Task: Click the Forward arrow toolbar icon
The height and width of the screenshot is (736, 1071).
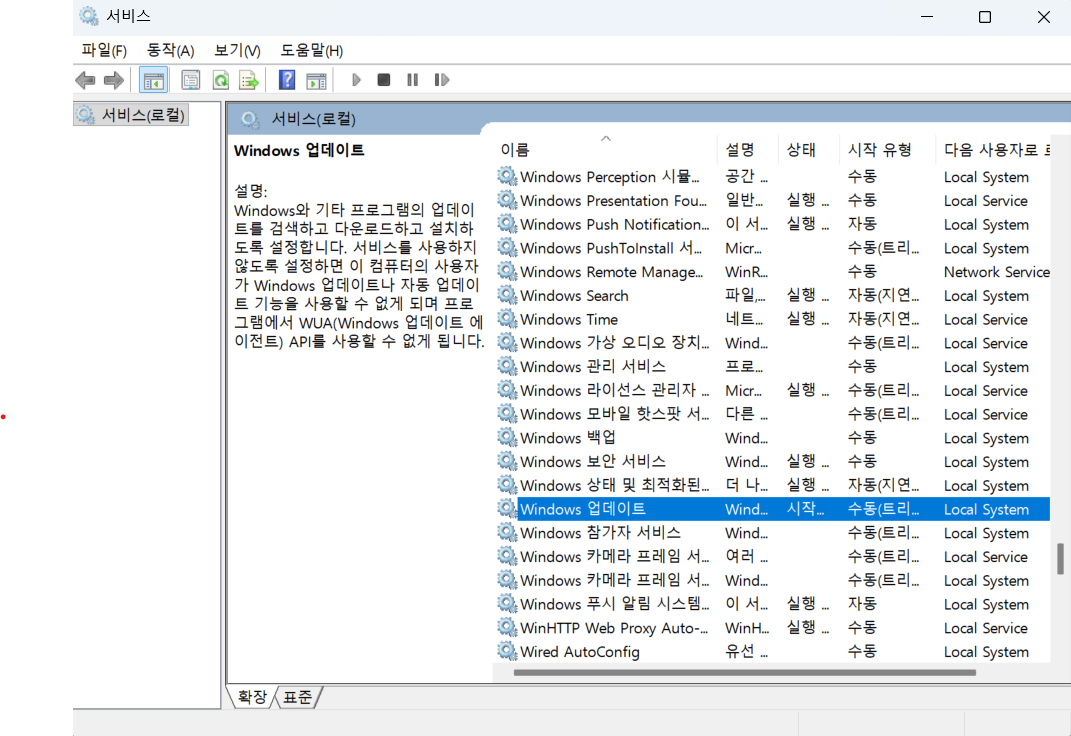Action: pyautogui.click(x=113, y=81)
